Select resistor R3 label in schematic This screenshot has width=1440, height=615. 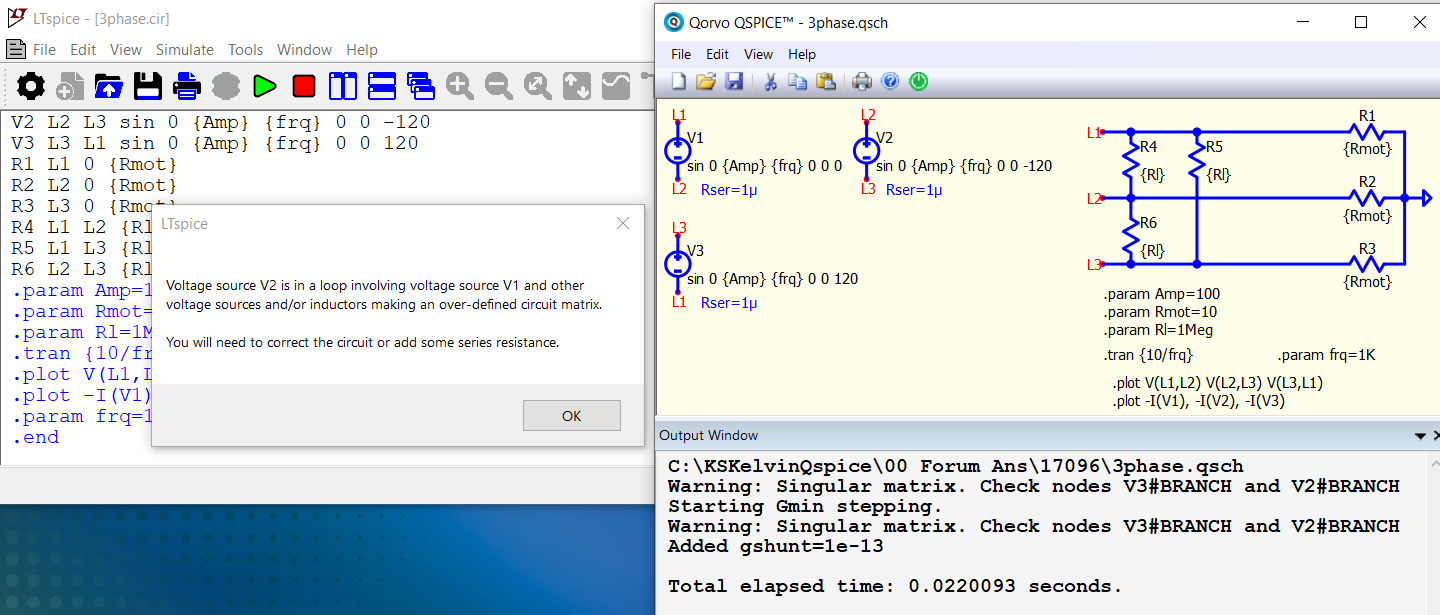point(1367,248)
